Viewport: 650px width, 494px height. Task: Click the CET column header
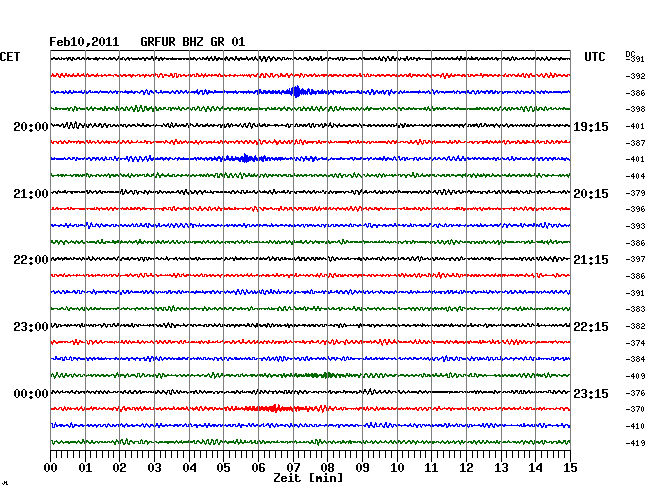[10, 57]
